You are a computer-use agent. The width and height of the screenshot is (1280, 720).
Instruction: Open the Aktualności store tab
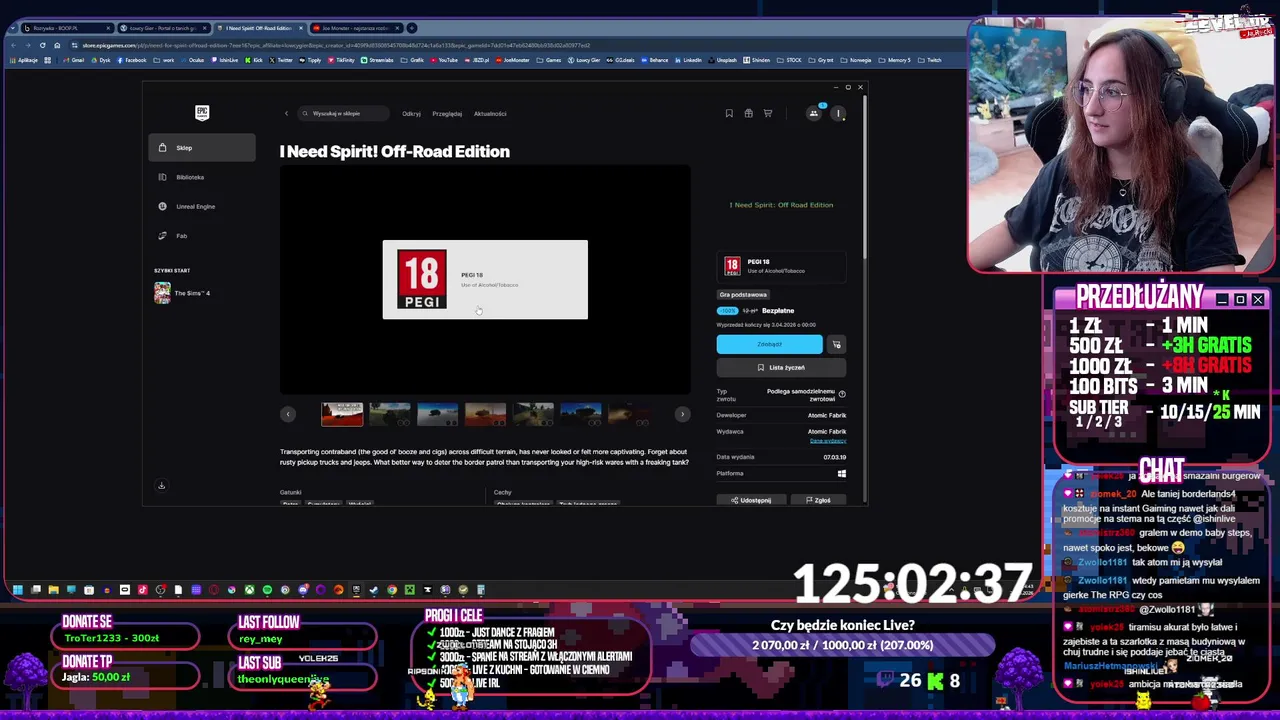coord(490,113)
